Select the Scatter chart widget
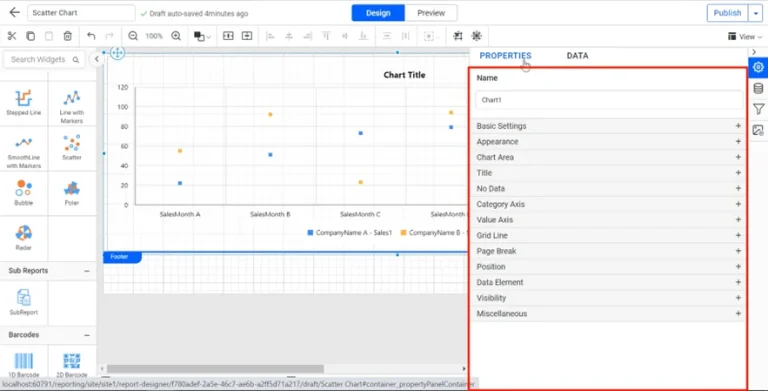 (72, 147)
